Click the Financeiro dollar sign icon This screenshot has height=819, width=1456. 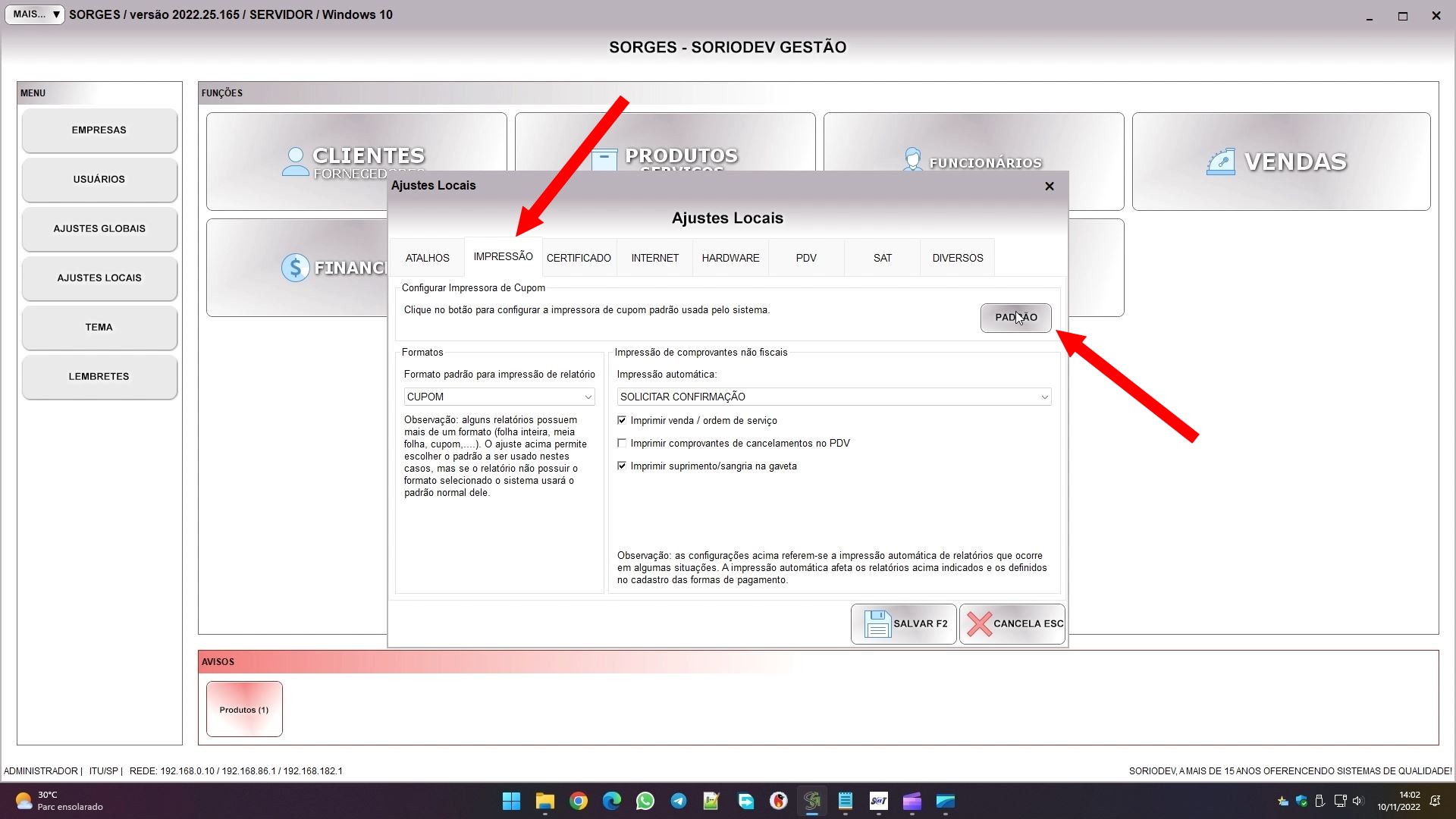(295, 268)
